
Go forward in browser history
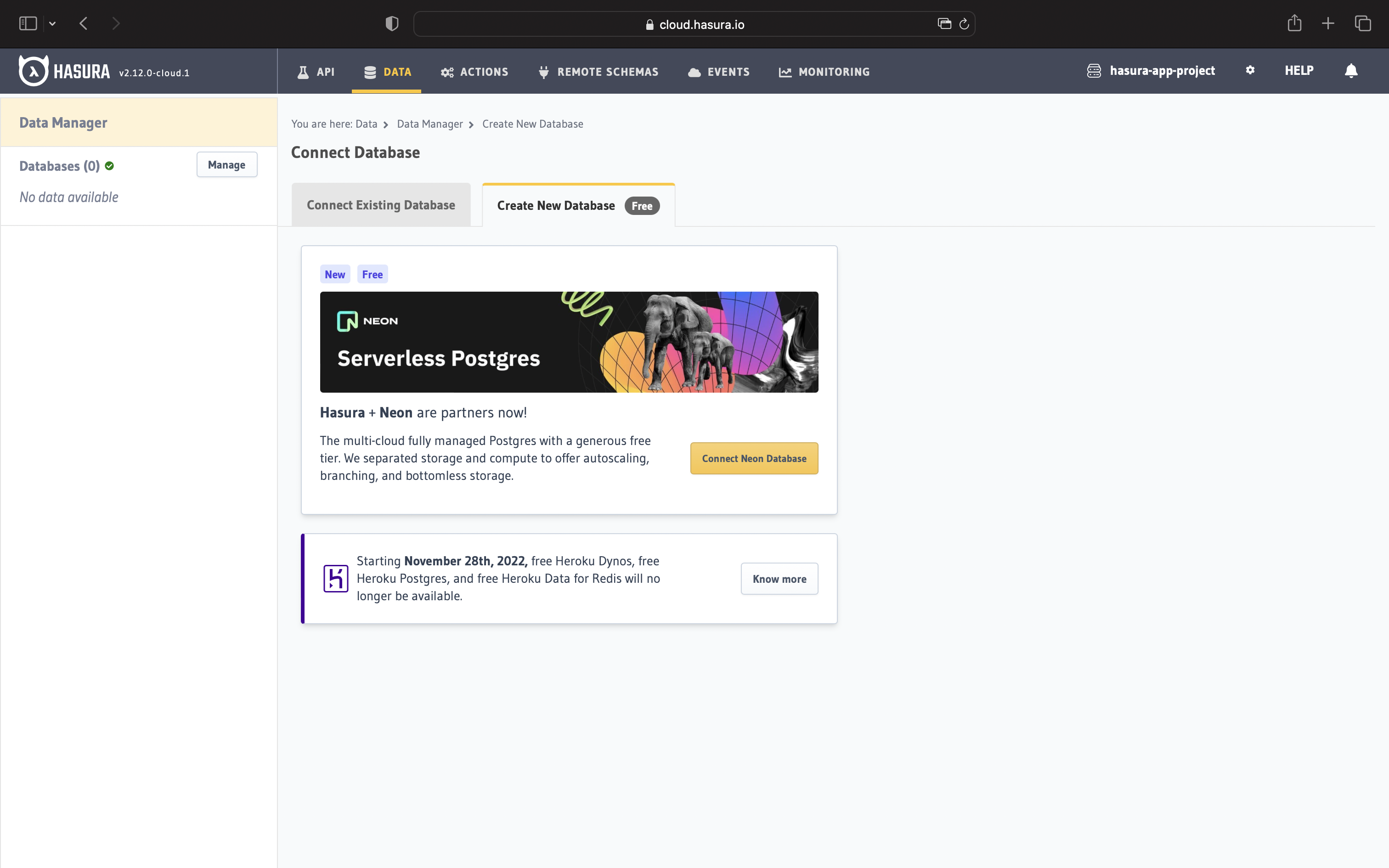click(116, 23)
